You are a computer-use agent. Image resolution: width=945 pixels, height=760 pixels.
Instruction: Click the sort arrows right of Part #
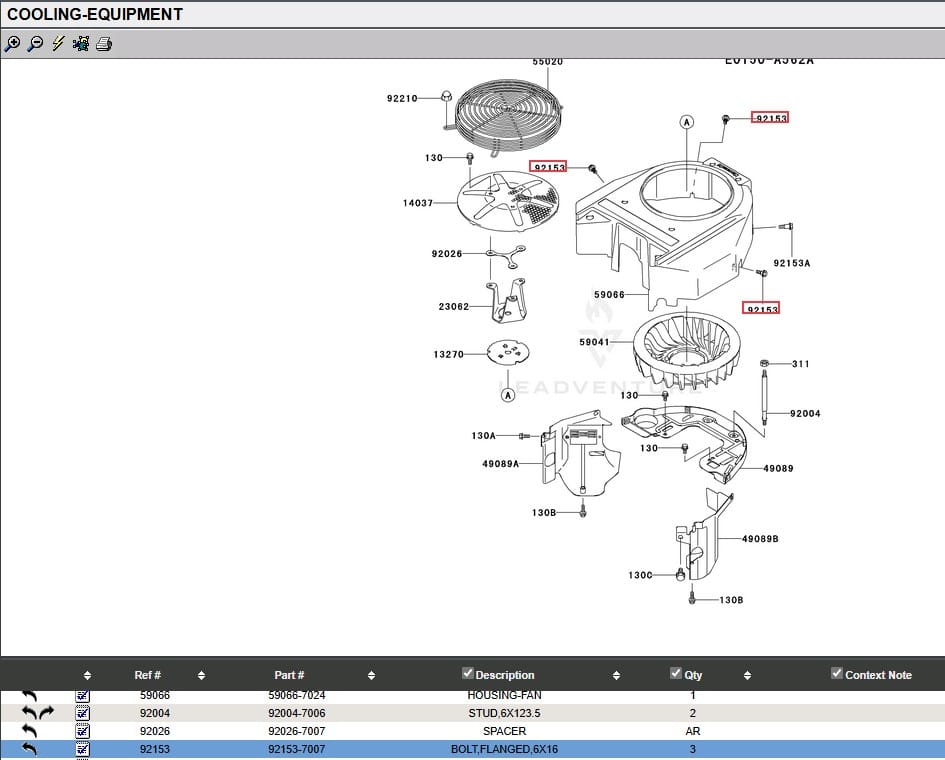click(x=371, y=676)
